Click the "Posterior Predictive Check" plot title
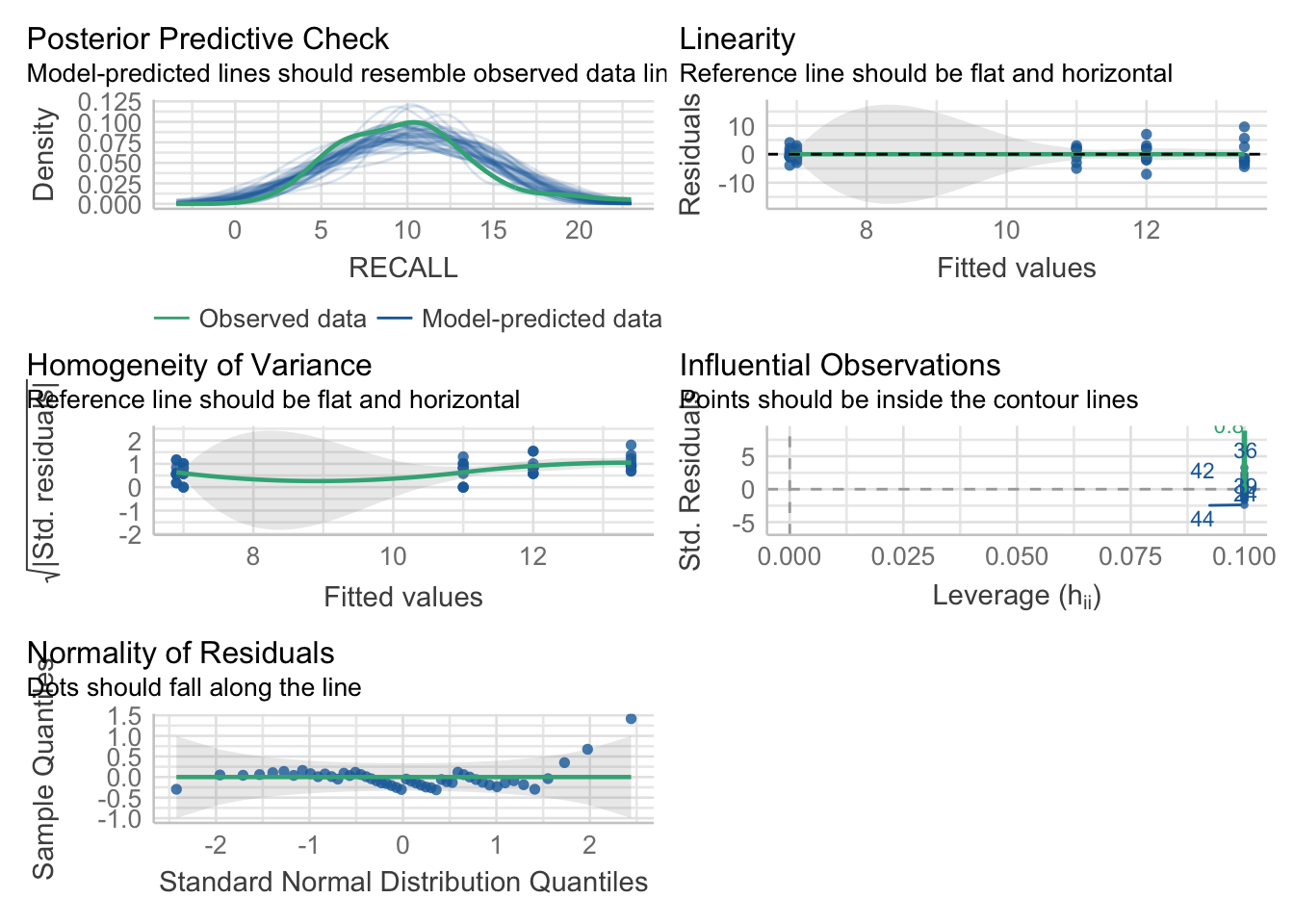The width and height of the screenshot is (1294, 924). [x=207, y=39]
